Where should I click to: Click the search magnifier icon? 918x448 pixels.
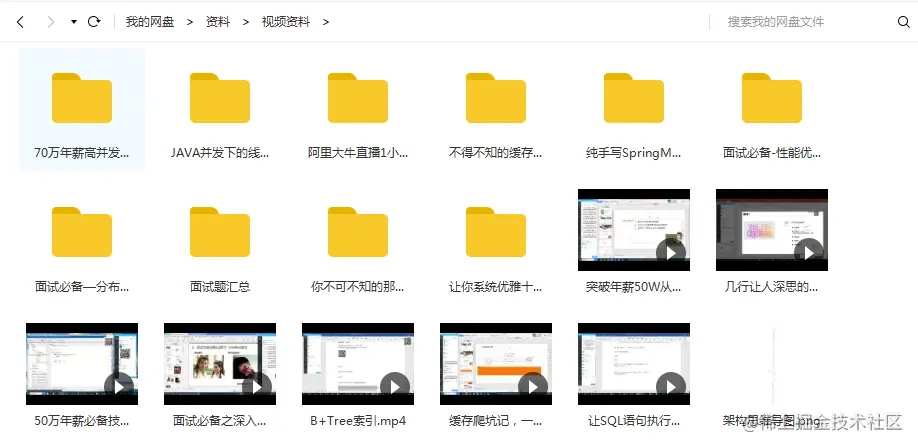903,22
